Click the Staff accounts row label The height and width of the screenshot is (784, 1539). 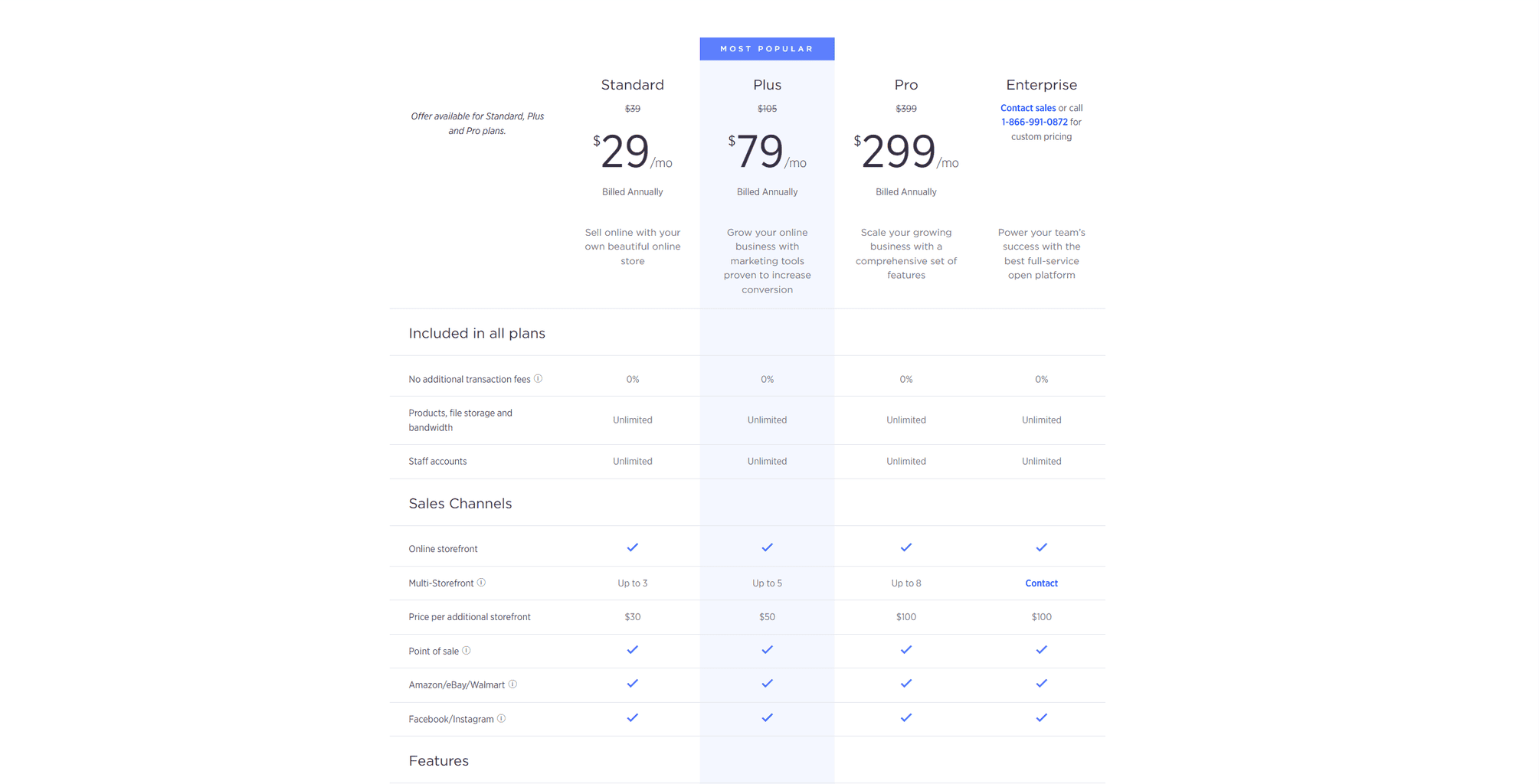[437, 461]
